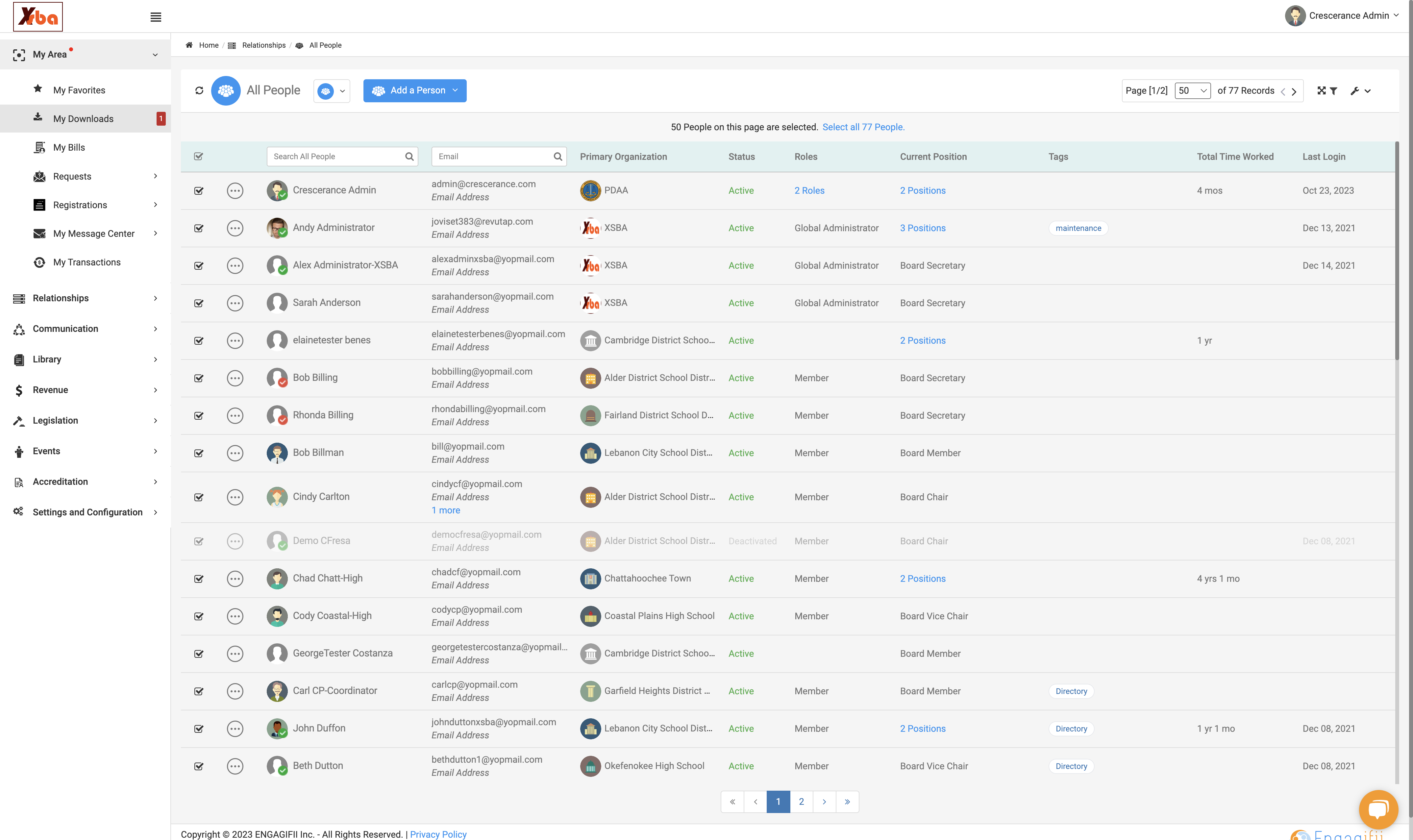Image resolution: width=1413 pixels, height=840 pixels.
Task: Click the search icon in Search All People
Action: (x=409, y=157)
